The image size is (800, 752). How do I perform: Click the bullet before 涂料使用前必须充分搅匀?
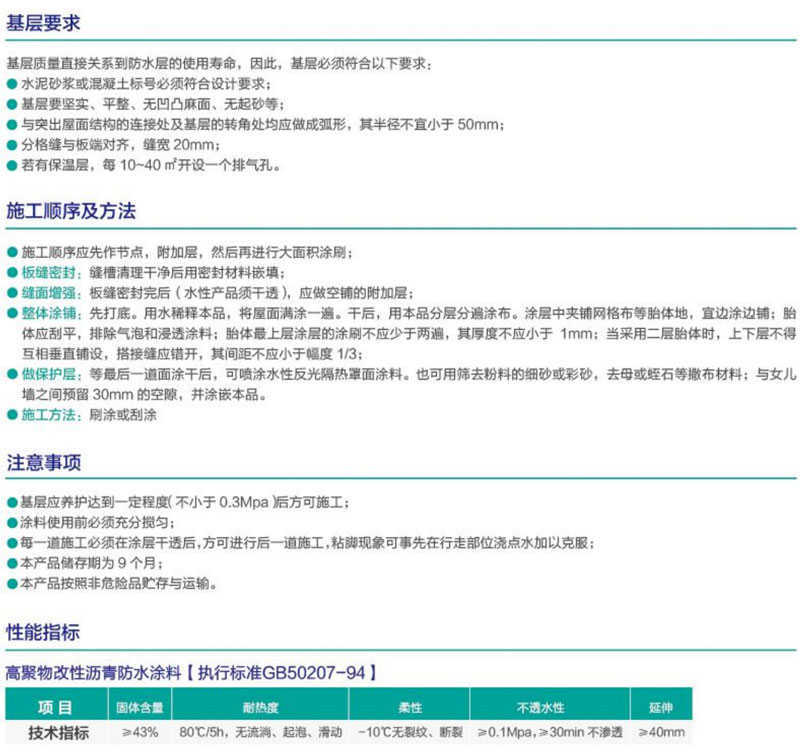click(11, 523)
